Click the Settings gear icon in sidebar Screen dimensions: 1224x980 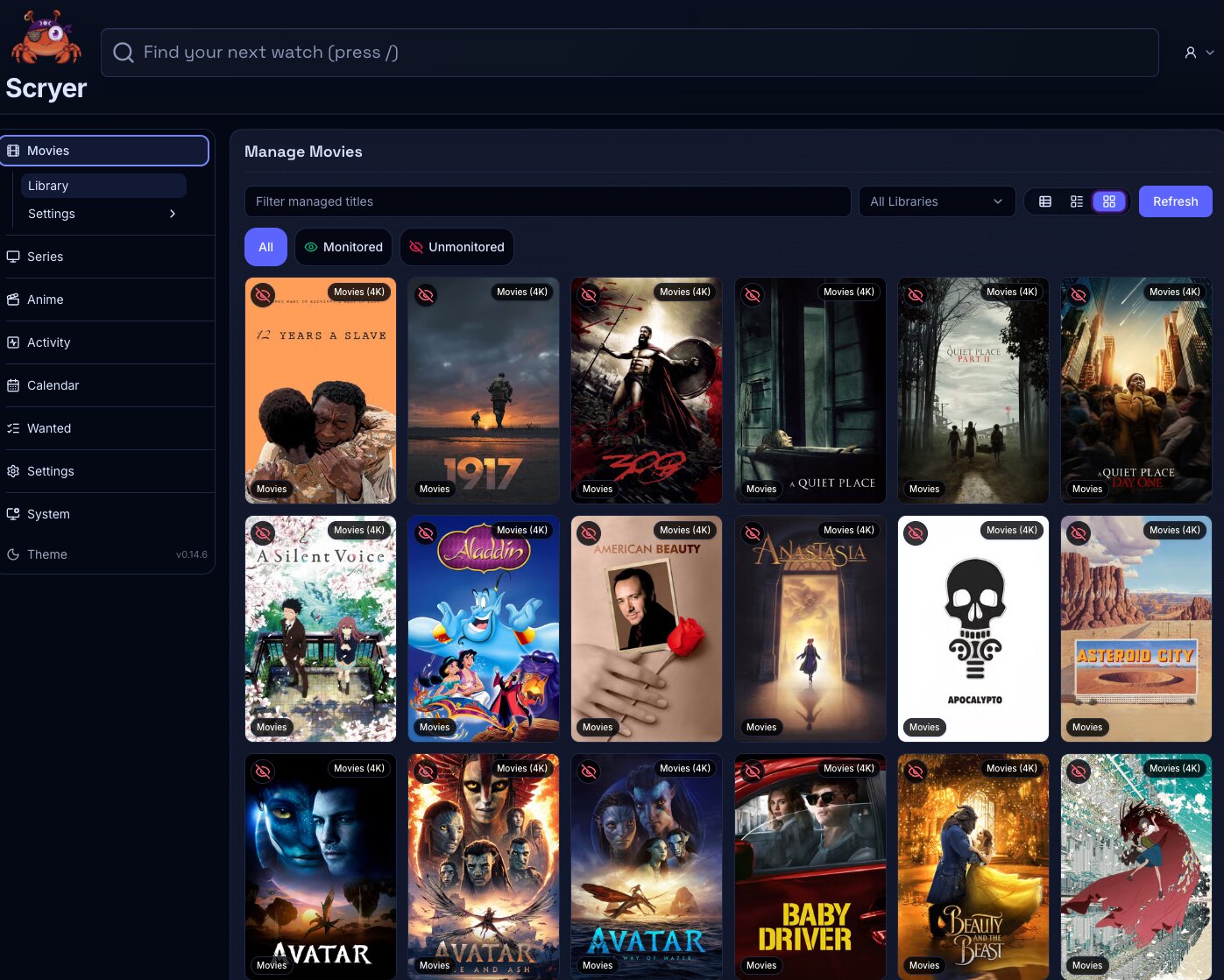[x=13, y=471]
